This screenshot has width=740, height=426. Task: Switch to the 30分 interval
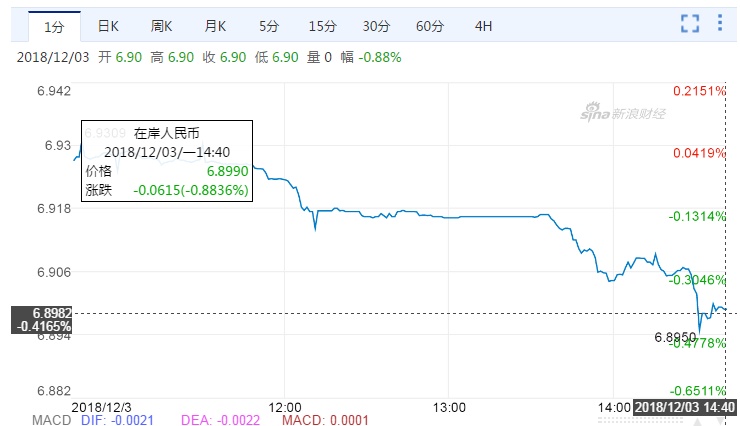(376, 23)
